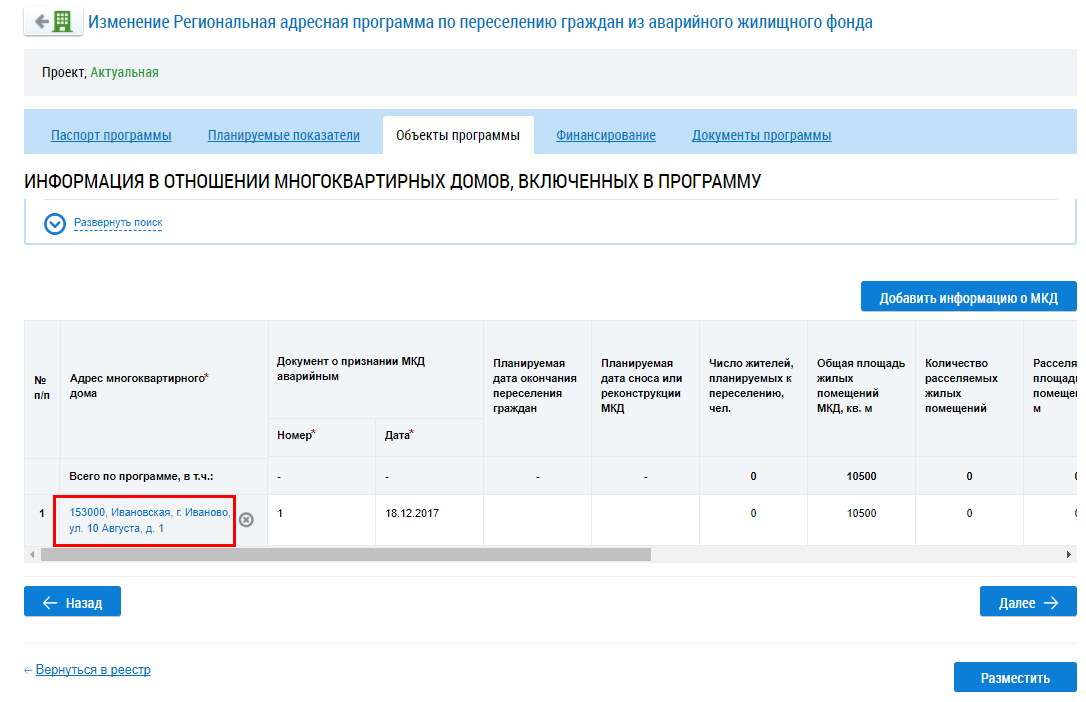Click the Разместить button
The height and width of the screenshot is (702, 1086).
[1015, 677]
